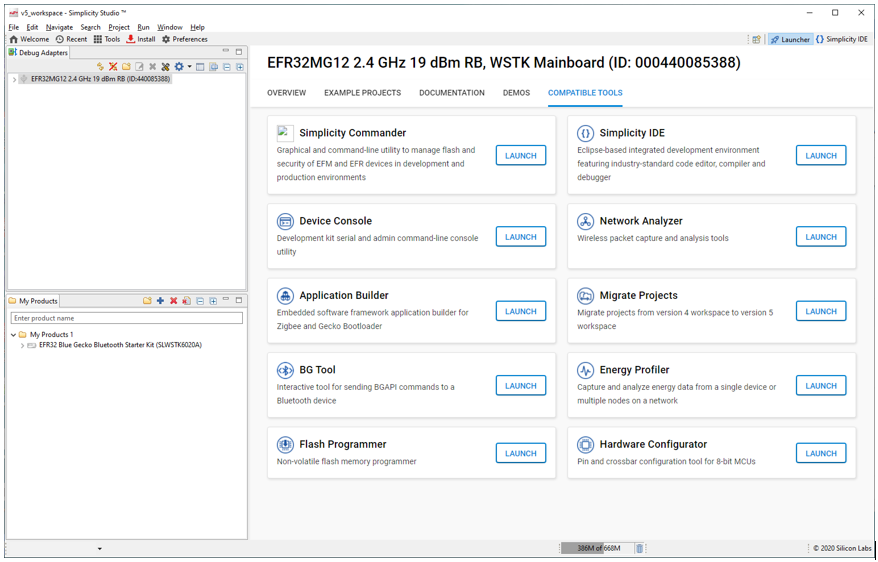Image resolution: width=878 pixels, height=562 pixels.
Task: Click the remove-all page icon in My Products
Action: (186, 301)
